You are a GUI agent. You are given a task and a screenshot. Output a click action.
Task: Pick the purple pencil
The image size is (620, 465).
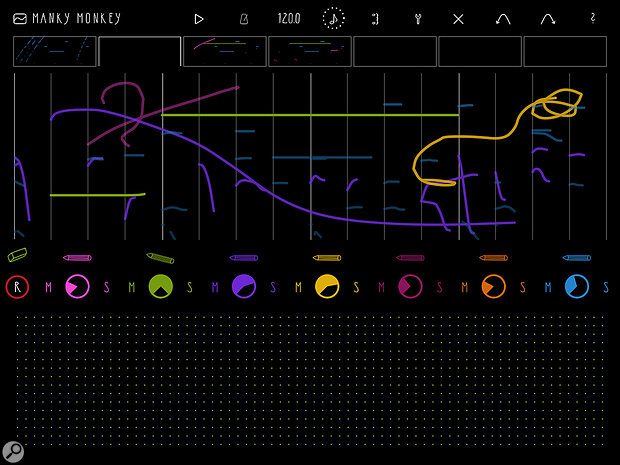(x=244, y=258)
